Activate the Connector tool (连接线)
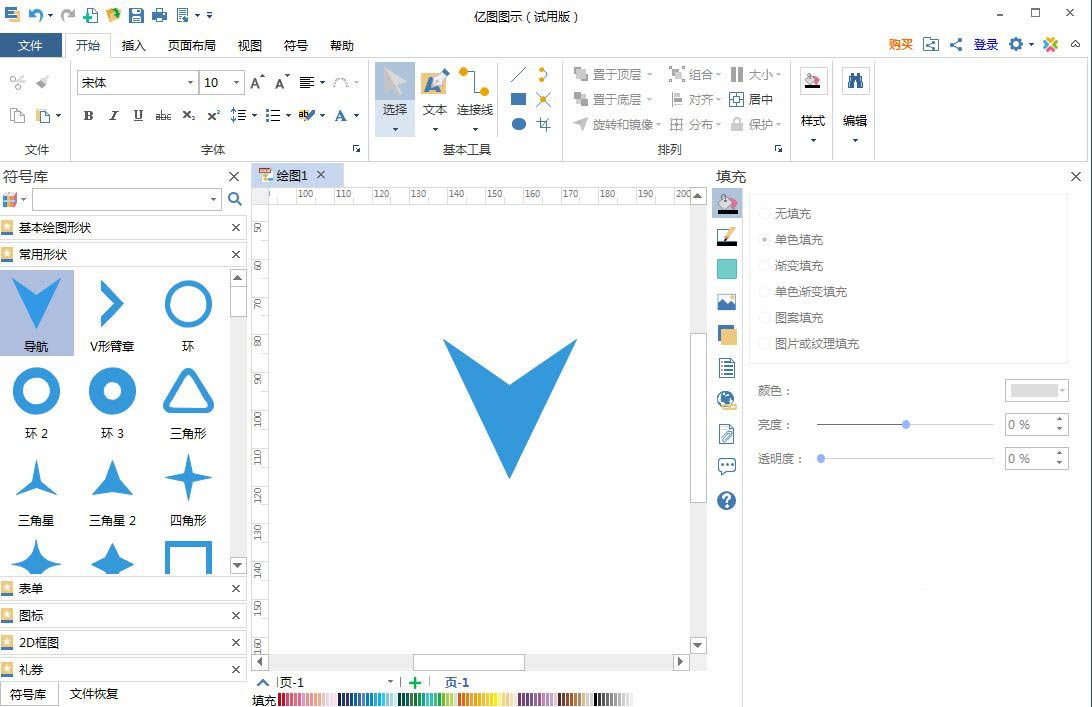 (474, 97)
